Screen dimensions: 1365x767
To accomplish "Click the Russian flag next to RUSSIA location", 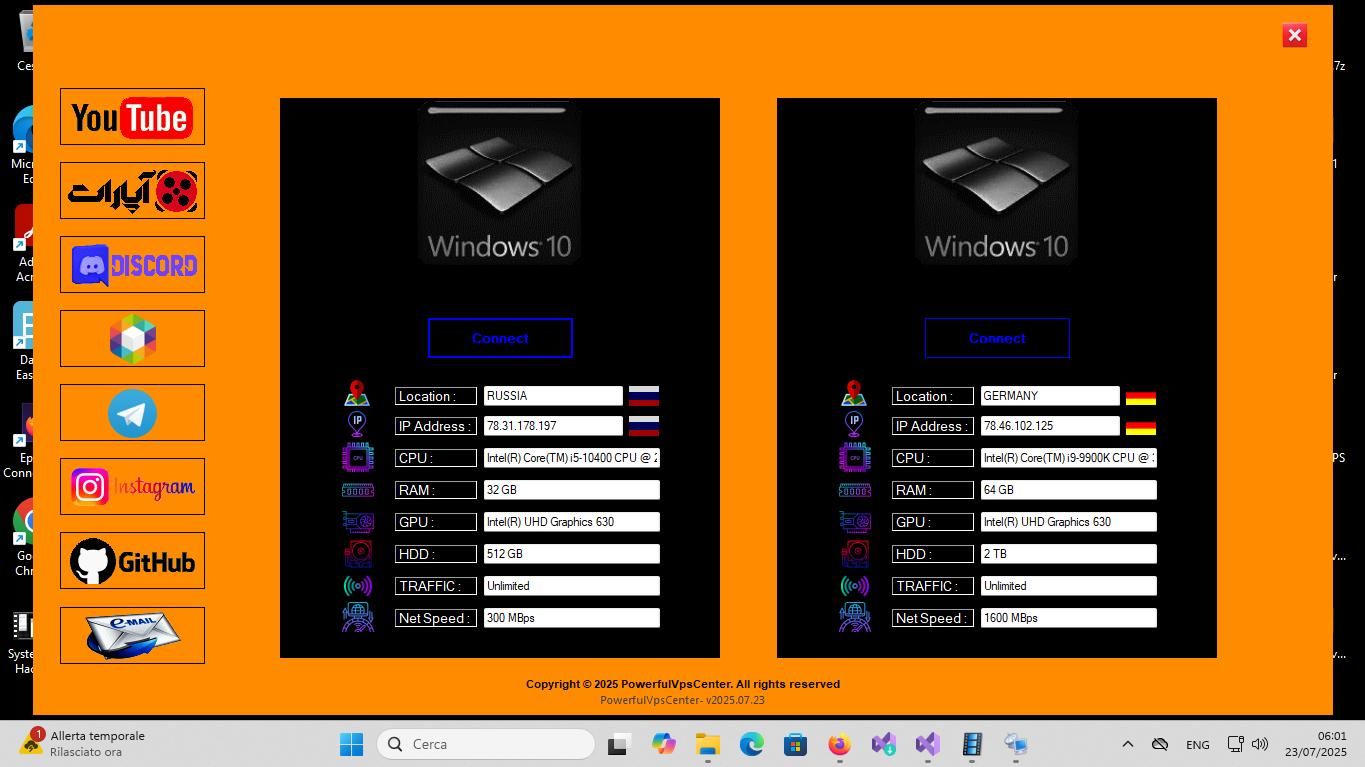I will coord(643,396).
